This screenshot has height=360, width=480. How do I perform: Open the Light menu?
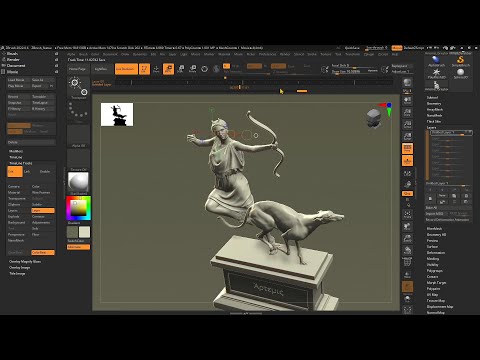[184, 54]
